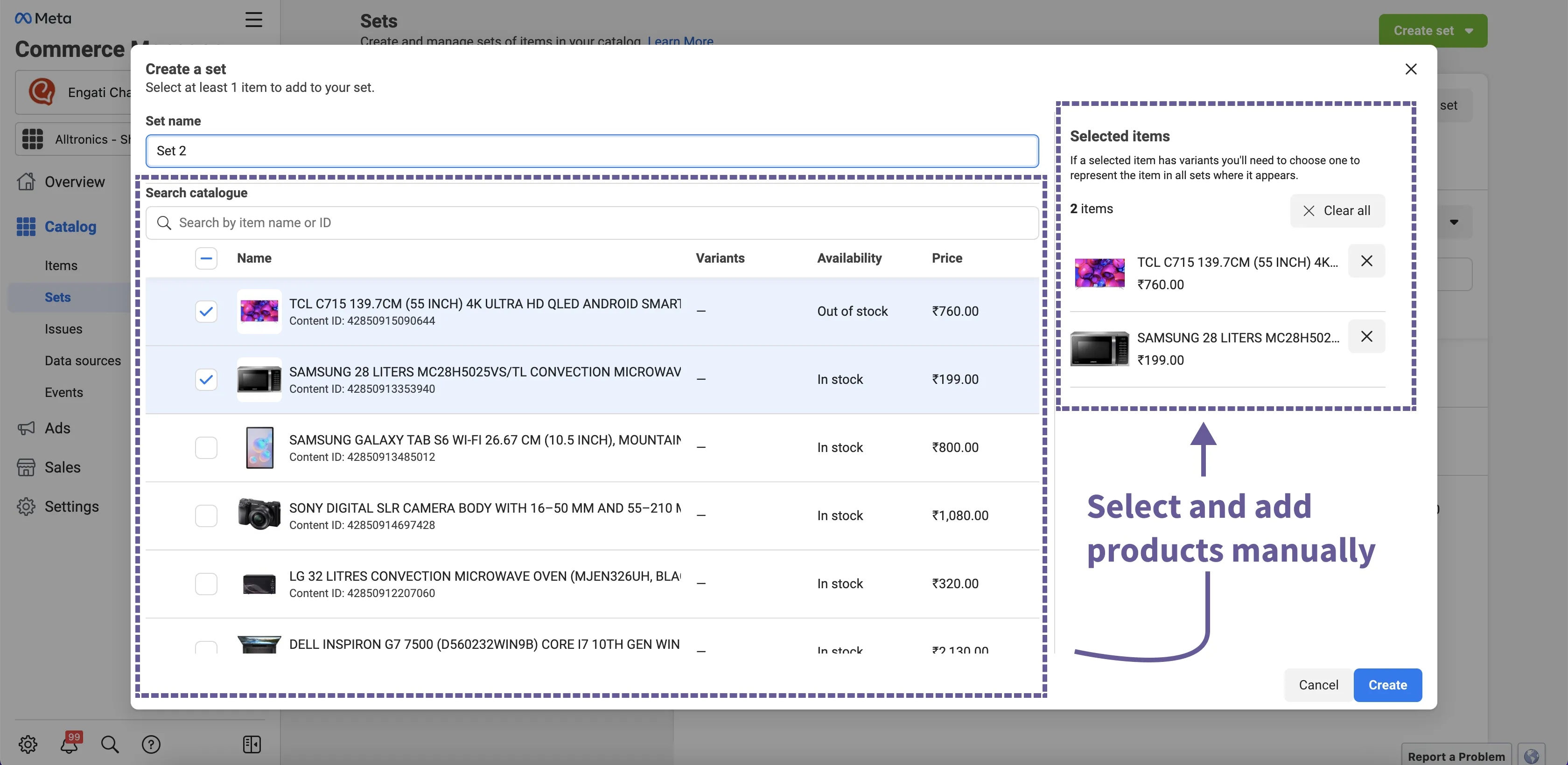Toggle the select-all checkbox in header
Screen dimensions: 1568x765
tap(206, 258)
